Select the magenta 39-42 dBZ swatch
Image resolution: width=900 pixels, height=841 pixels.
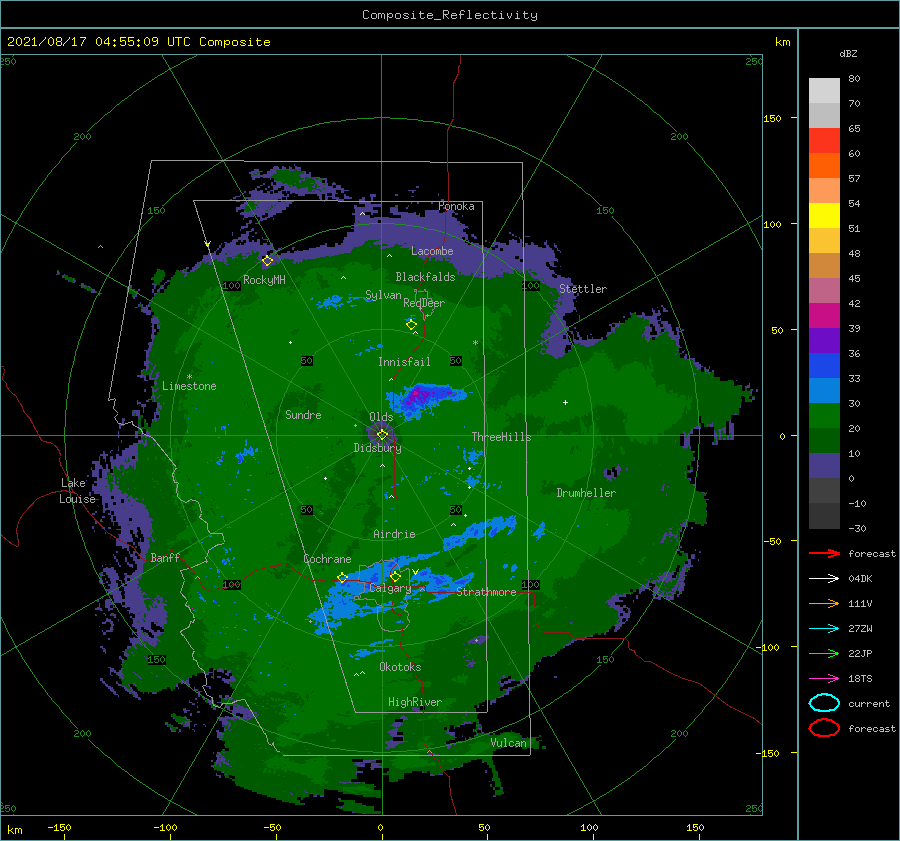point(824,315)
